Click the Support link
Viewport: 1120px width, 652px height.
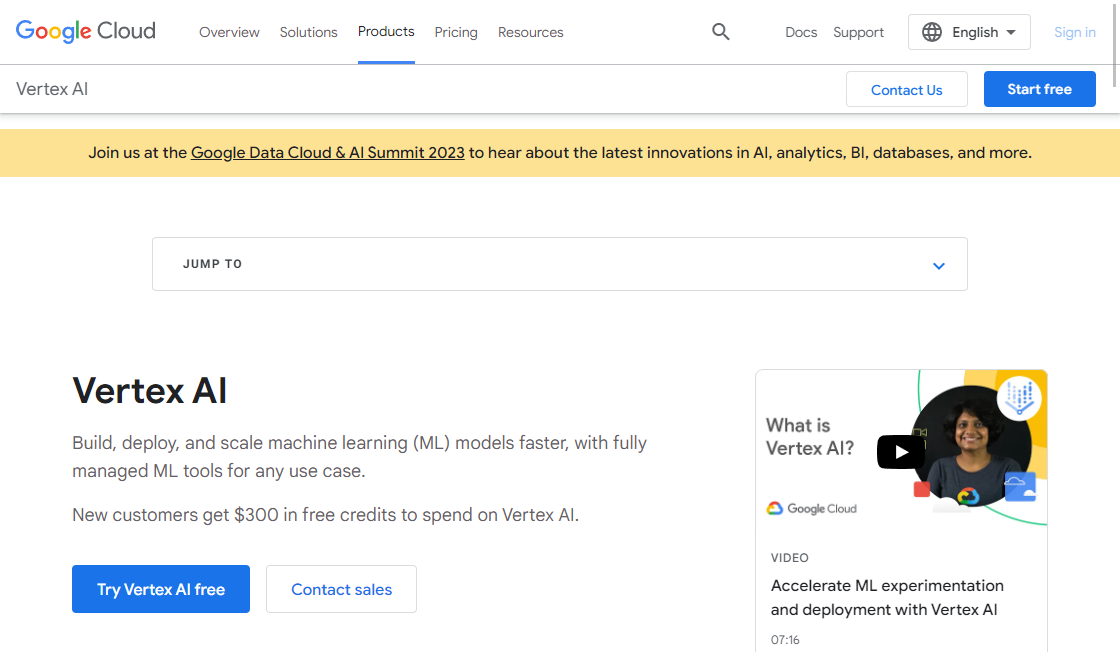pyautogui.click(x=858, y=32)
